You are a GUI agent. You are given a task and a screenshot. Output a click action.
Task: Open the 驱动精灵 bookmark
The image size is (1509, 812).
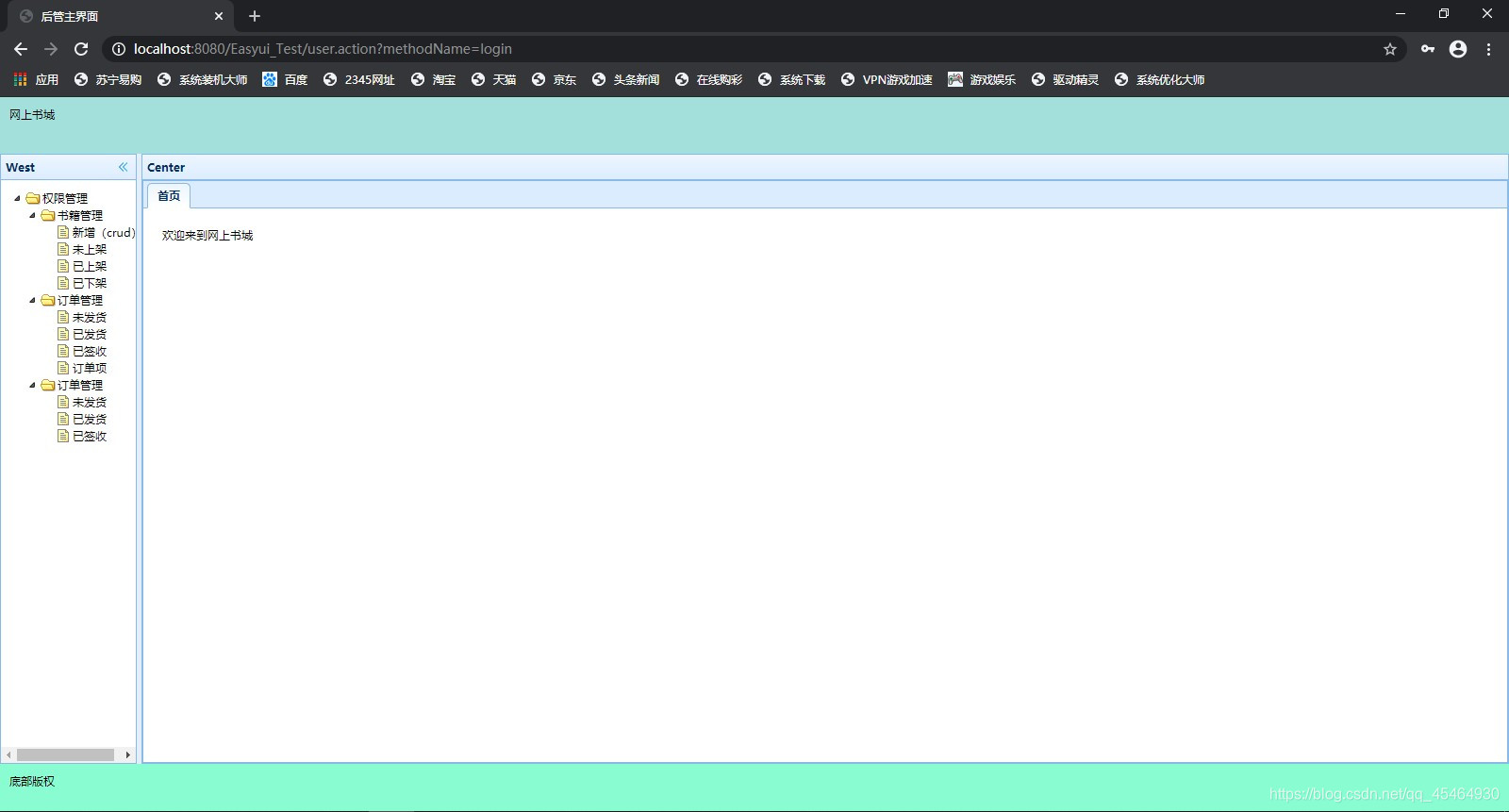(1065, 79)
